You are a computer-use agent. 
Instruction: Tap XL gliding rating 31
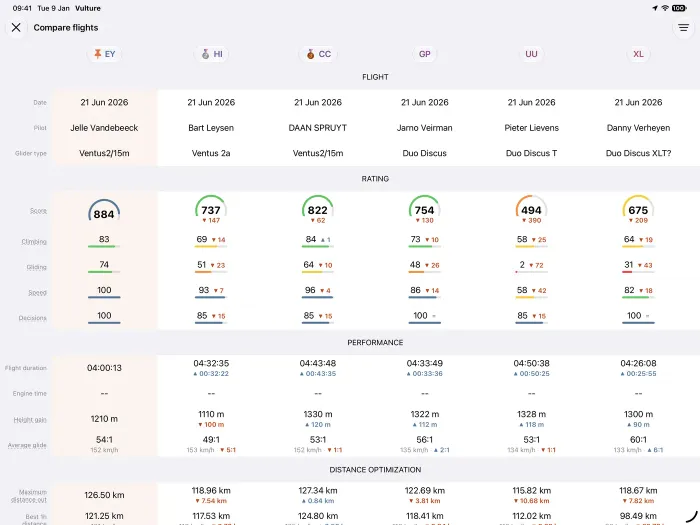pyautogui.click(x=629, y=265)
